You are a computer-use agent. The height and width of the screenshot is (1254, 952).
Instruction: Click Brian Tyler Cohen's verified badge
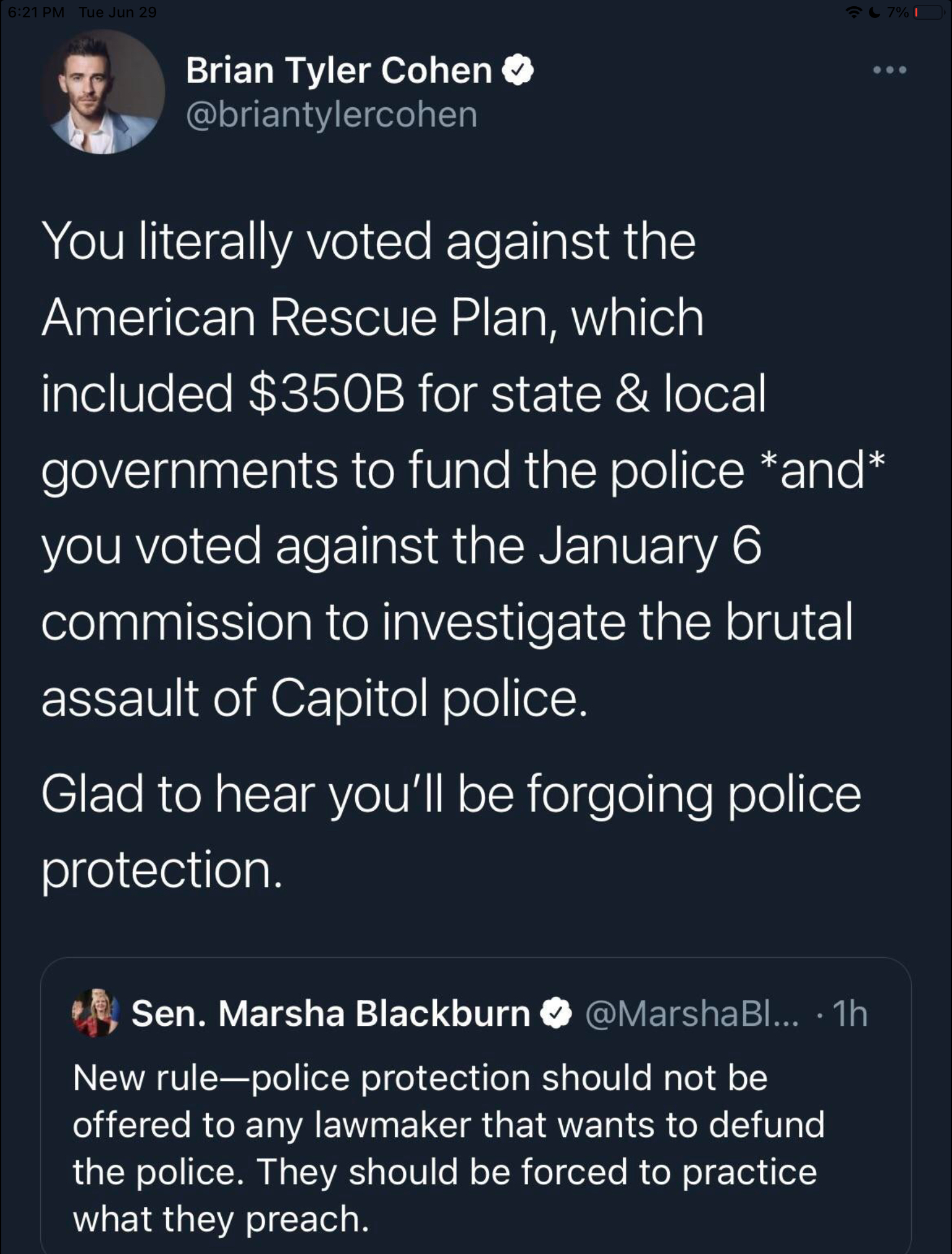pos(517,70)
